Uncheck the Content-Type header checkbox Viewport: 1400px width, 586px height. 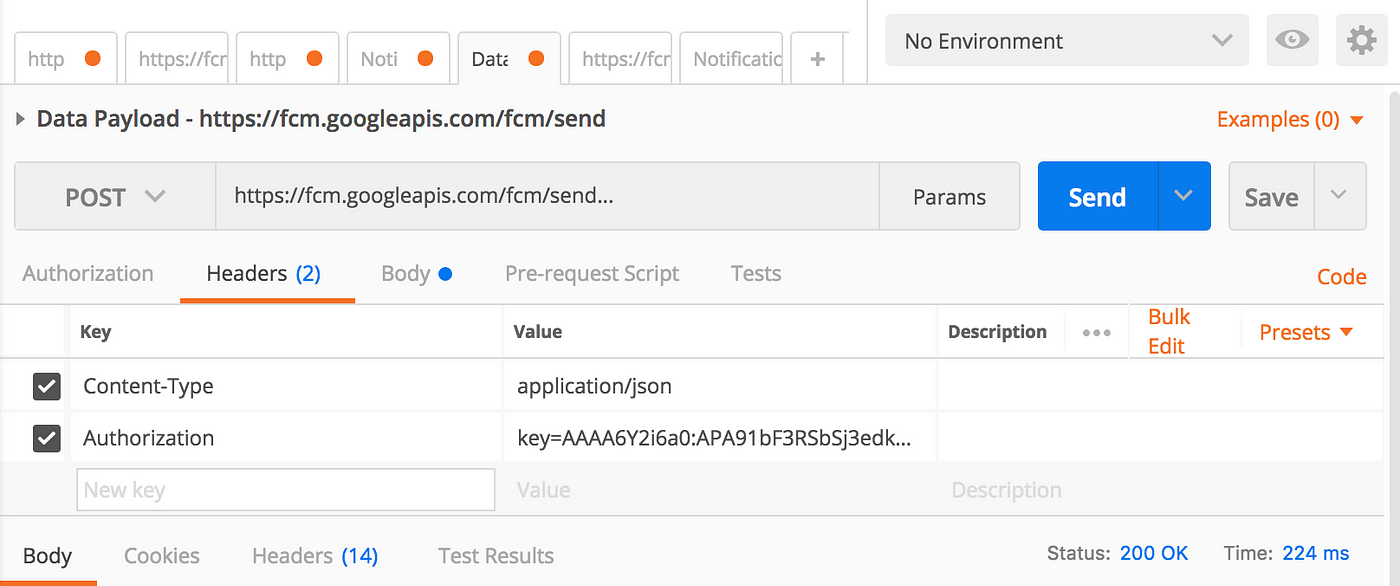tap(47, 386)
